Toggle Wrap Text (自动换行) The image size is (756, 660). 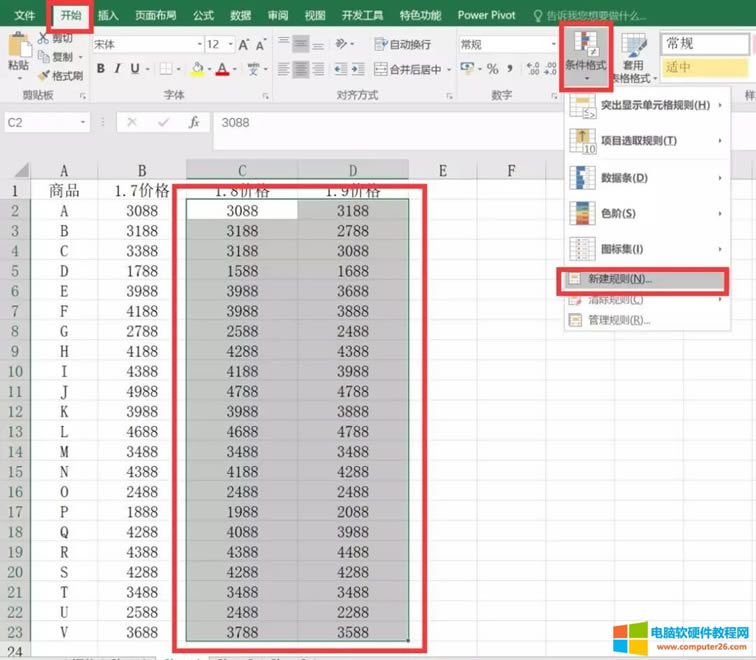tap(402, 45)
